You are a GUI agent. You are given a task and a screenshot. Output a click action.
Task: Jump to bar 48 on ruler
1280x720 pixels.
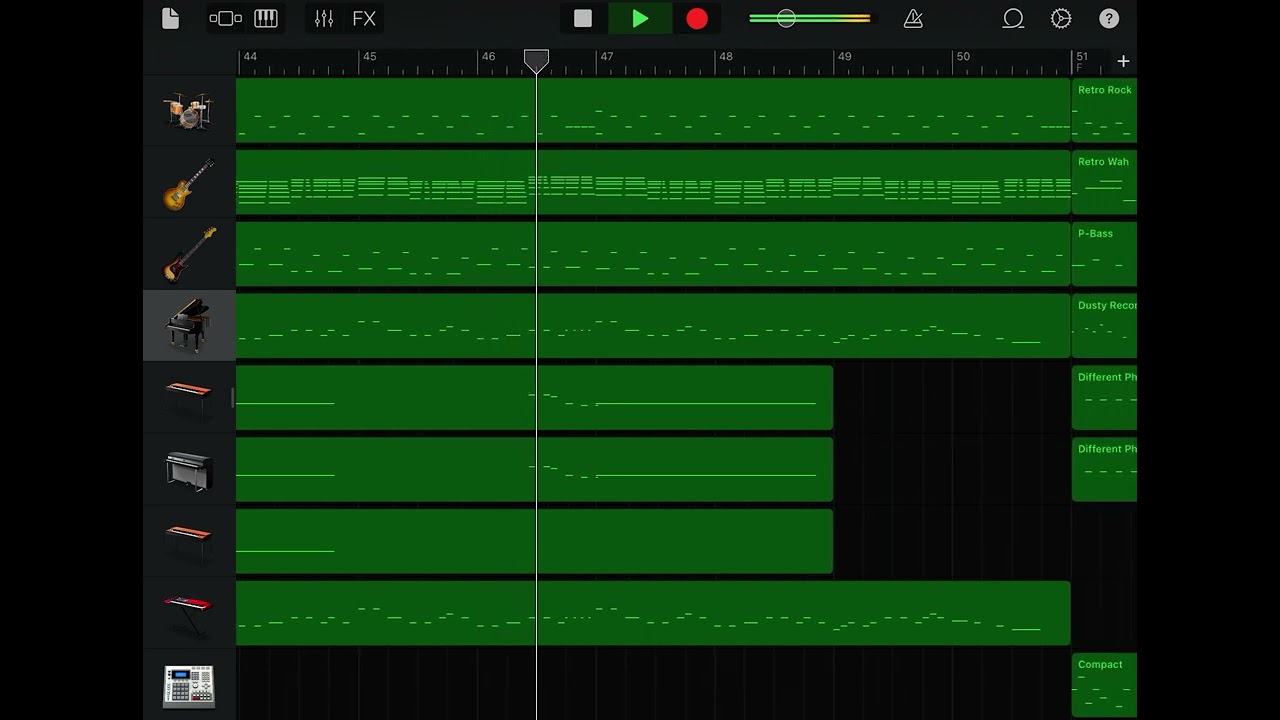click(726, 57)
